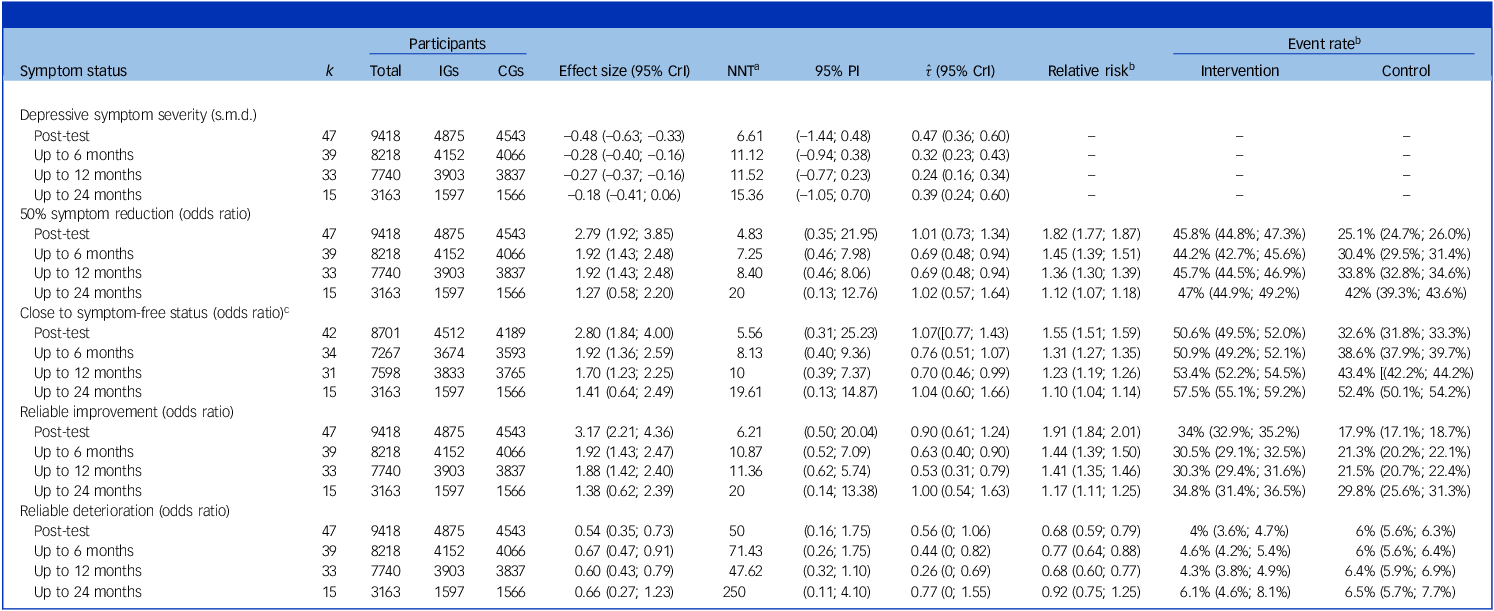
Task: Select intervention rate '57.5% (55.1%; 59.2%)'
Action: (1240, 391)
